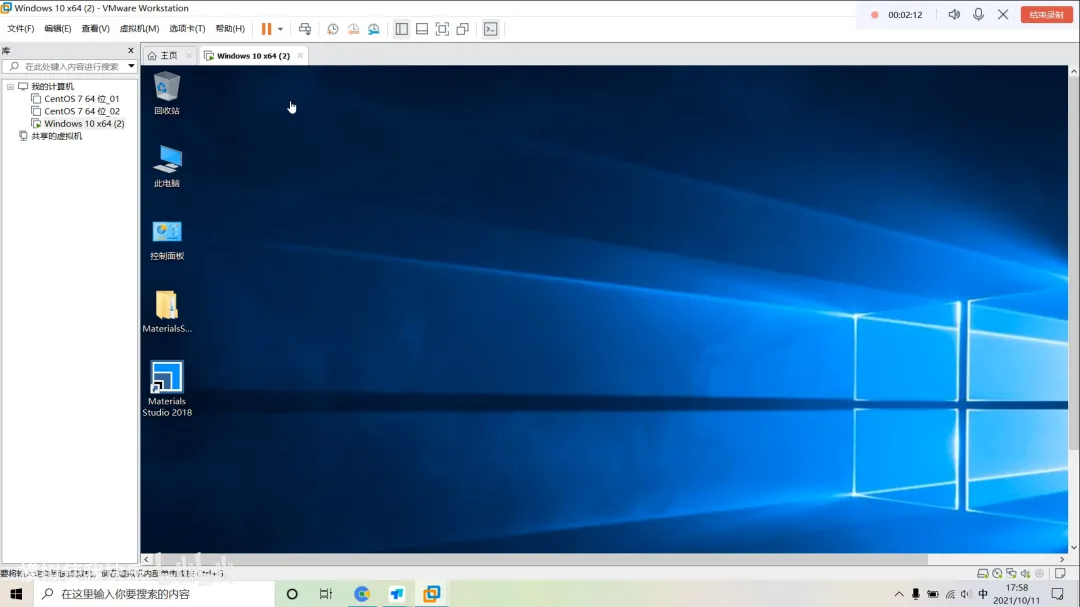Open the Windows Start menu
This screenshot has width=1080, height=607.
coord(17,594)
